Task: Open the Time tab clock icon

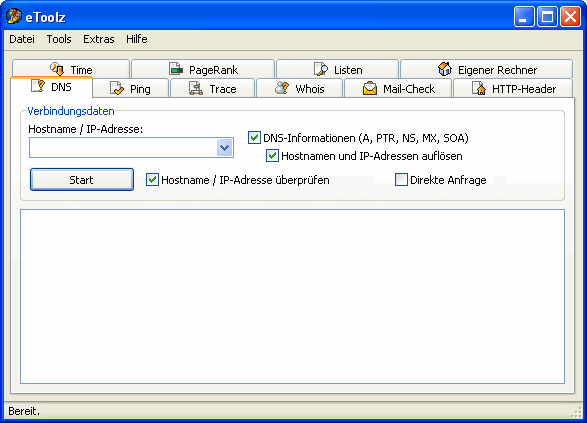Action: [x=57, y=69]
